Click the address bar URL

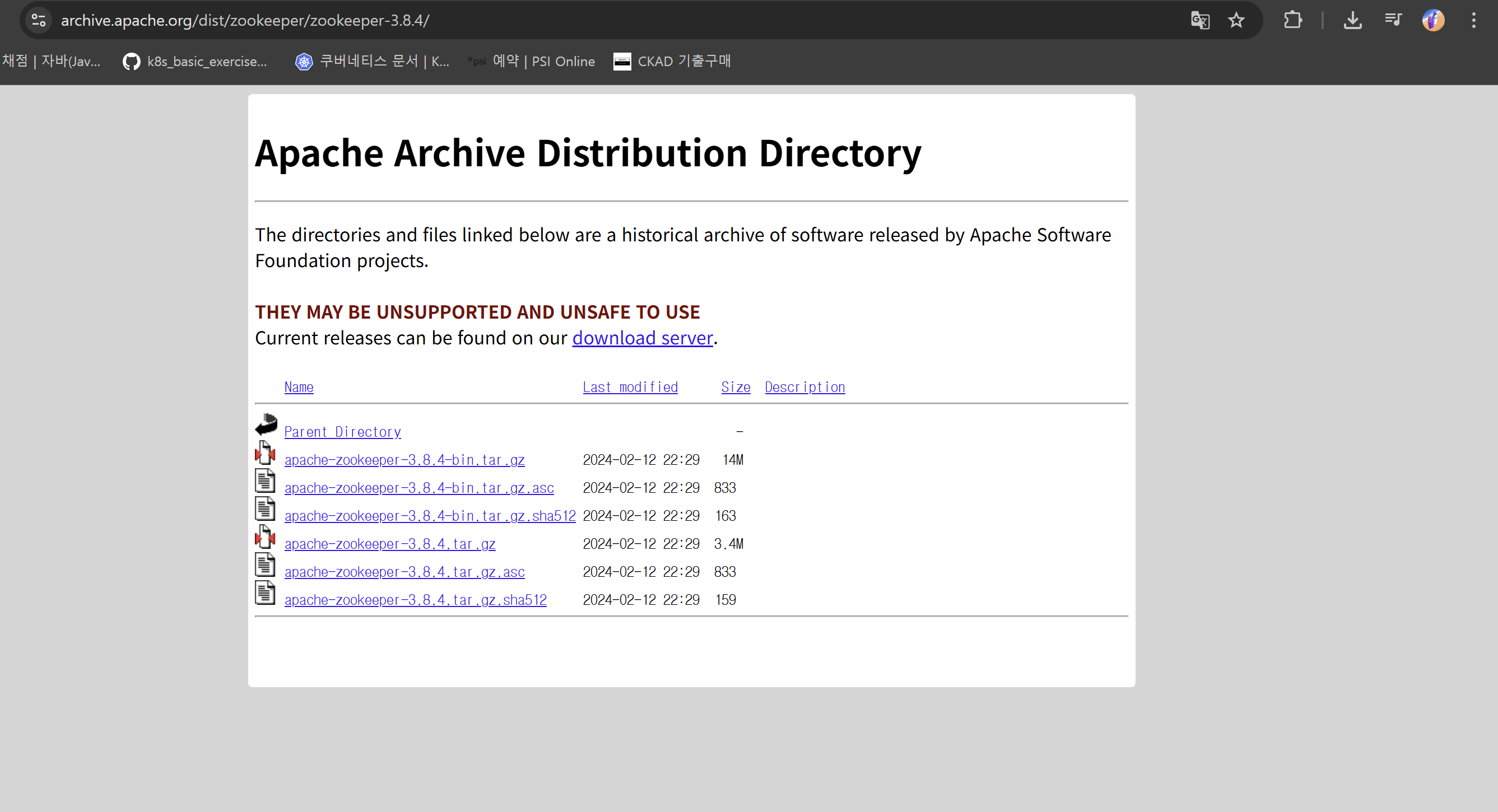point(245,20)
